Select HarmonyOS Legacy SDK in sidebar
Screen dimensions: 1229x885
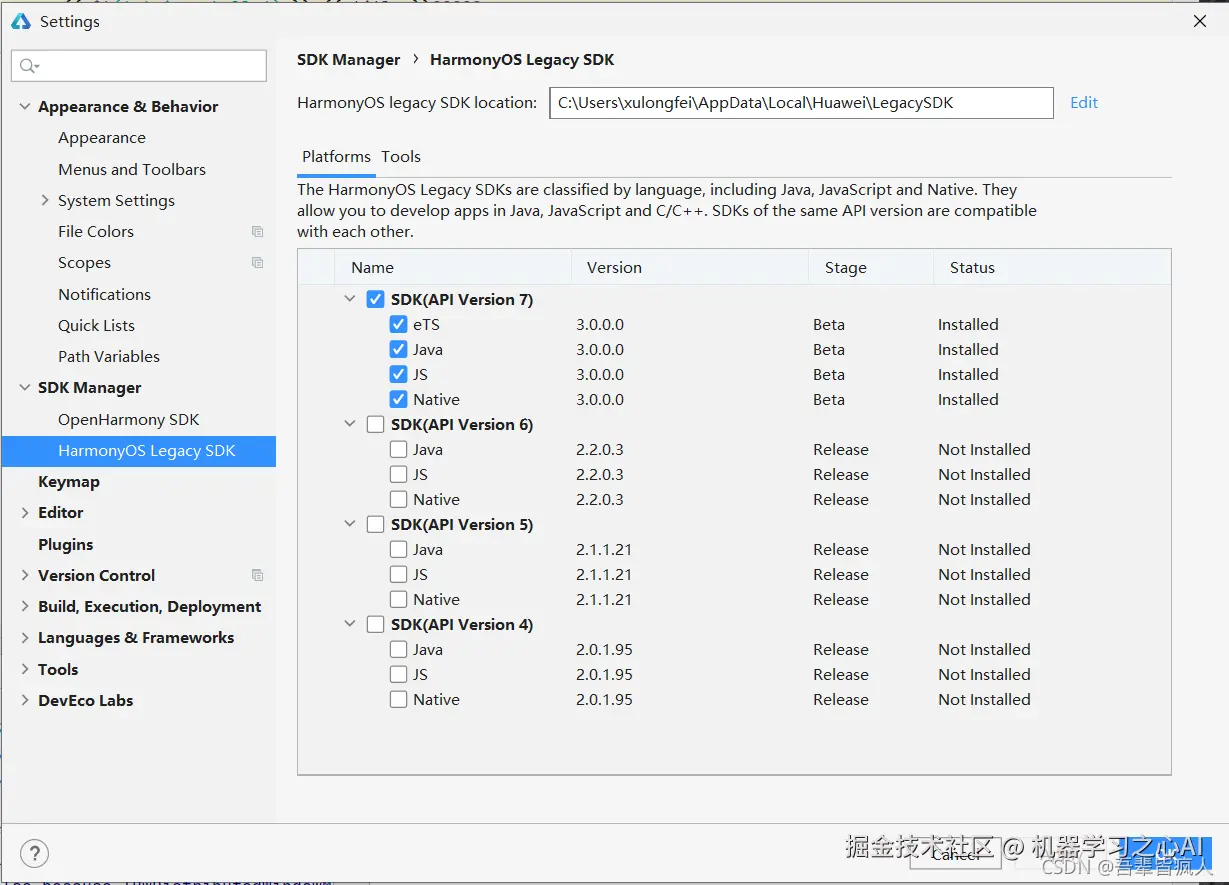pyautogui.click(x=139, y=450)
